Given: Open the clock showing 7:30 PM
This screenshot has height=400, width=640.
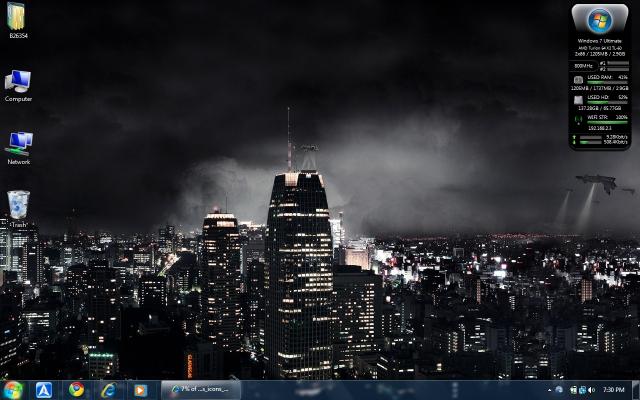Looking at the screenshot, I should coord(613,390).
